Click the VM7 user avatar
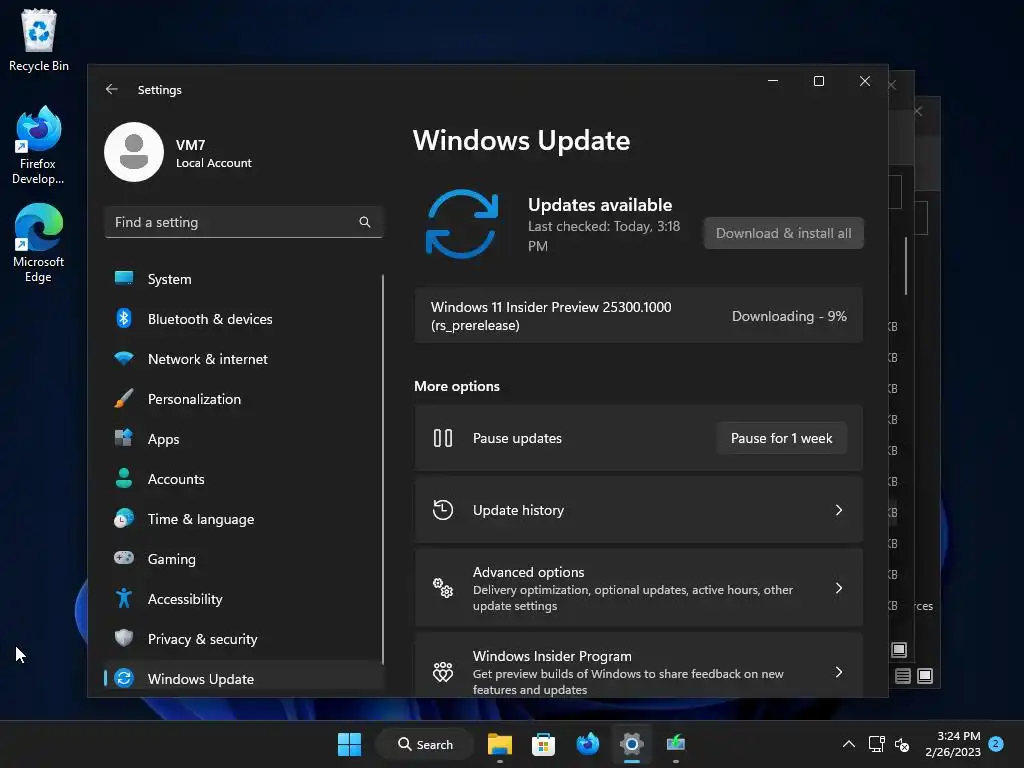Viewport: 1024px width, 768px height. point(134,152)
